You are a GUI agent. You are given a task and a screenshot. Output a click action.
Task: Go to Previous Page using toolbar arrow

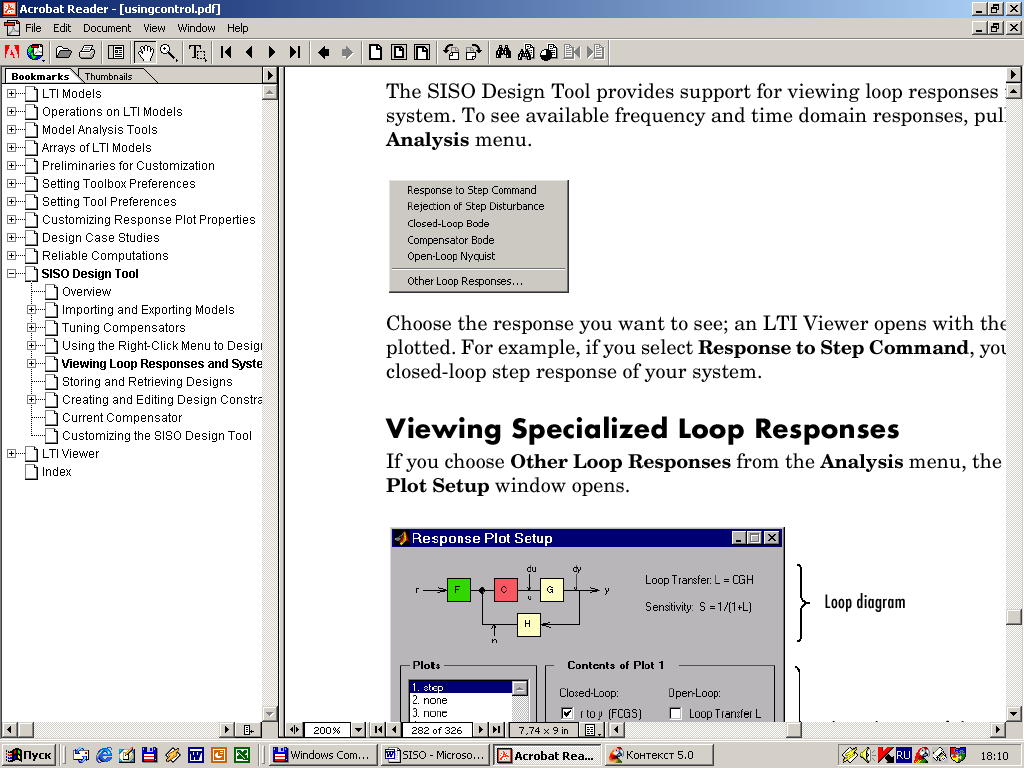click(249, 52)
